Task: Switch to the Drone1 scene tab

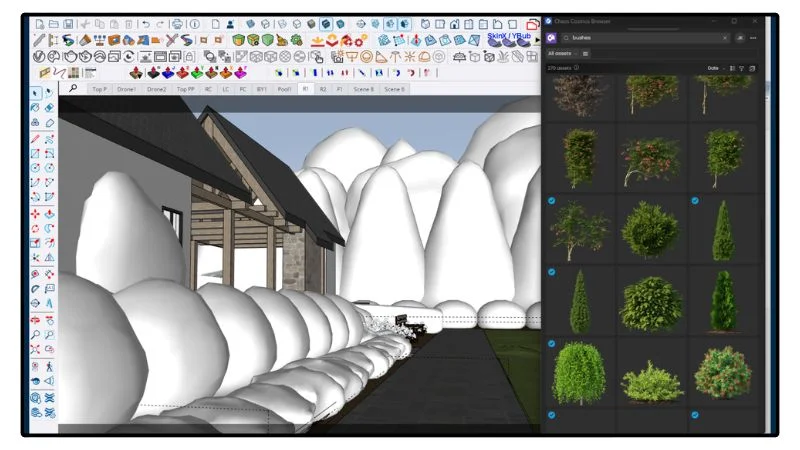Action: (x=127, y=89)
